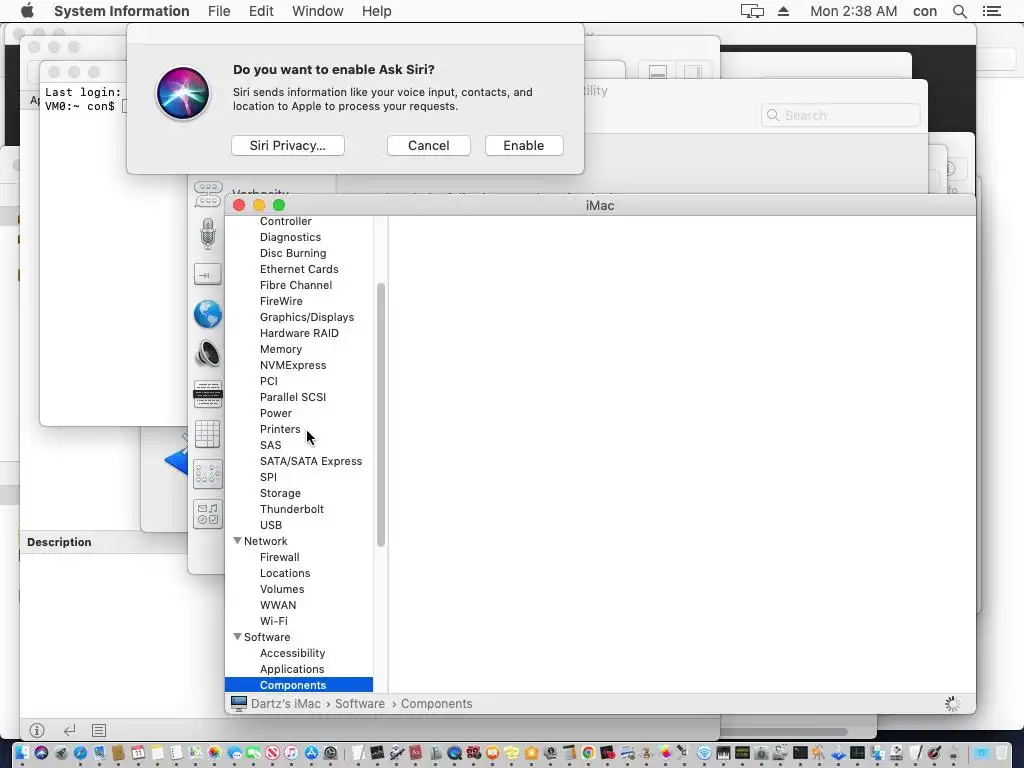Select Wi-Fi under Network

tap(274, 621)
